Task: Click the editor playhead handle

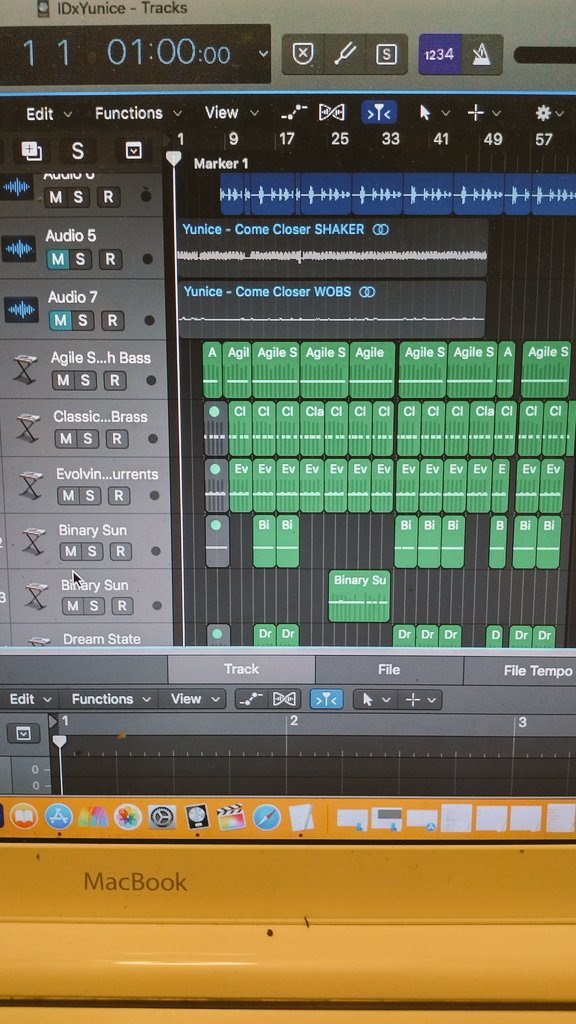Action: [x=59, y=741]
